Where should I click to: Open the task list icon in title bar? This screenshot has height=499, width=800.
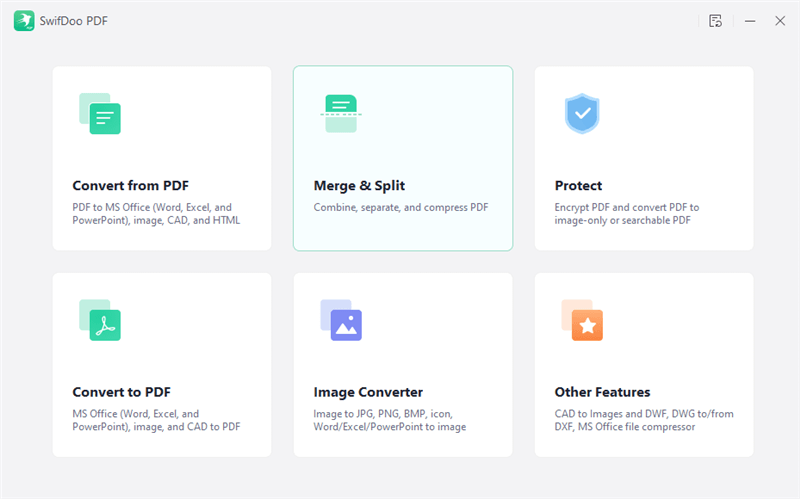coord(715,21)
